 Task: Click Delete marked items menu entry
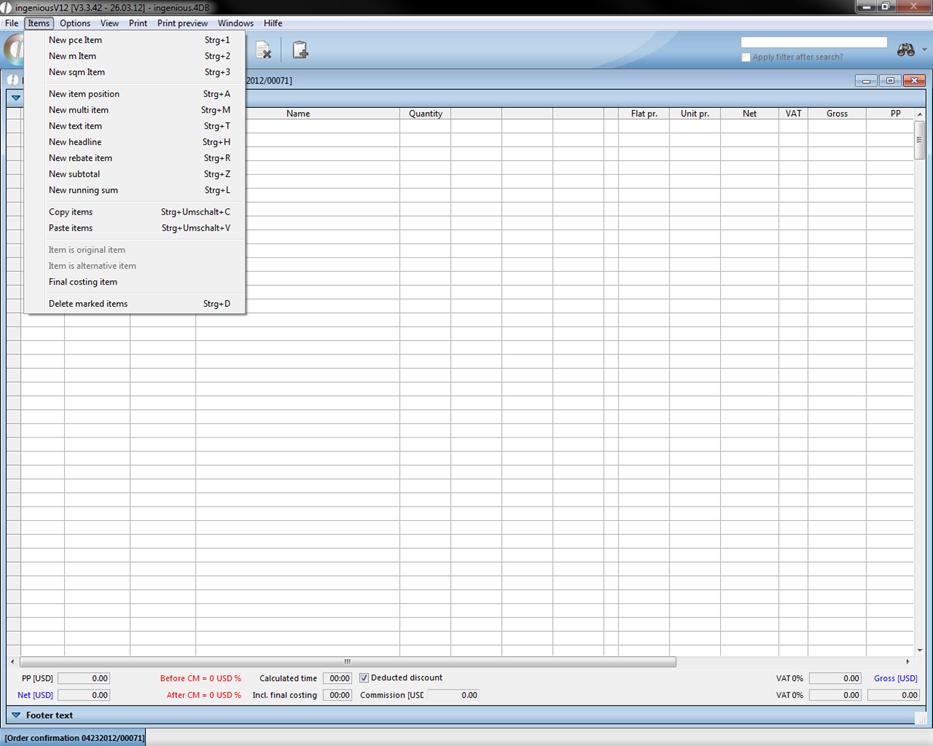[x=88, y=304]
